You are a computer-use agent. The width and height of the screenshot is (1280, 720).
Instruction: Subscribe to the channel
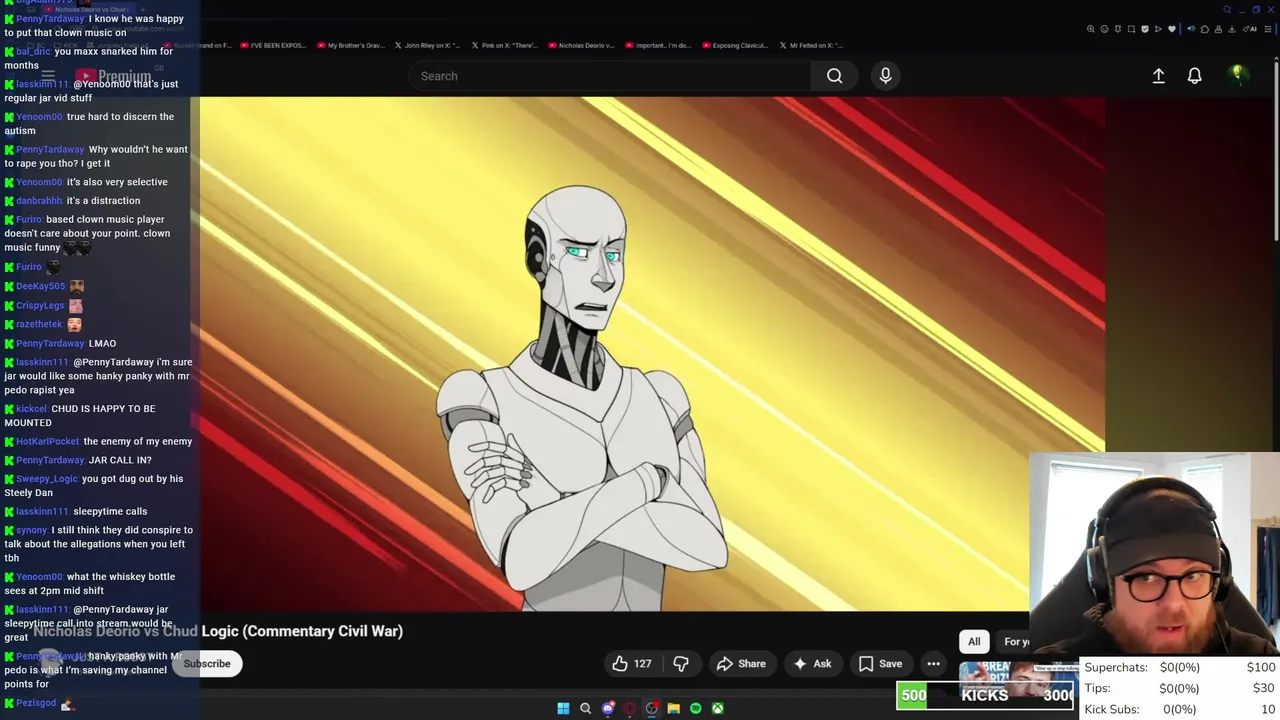pos(207,664)
